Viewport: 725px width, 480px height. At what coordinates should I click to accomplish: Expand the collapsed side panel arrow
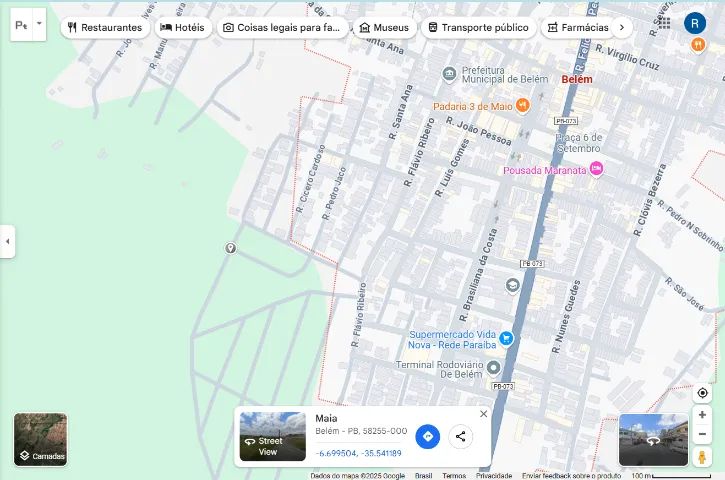pyautogui.click(x=7, y=241)
